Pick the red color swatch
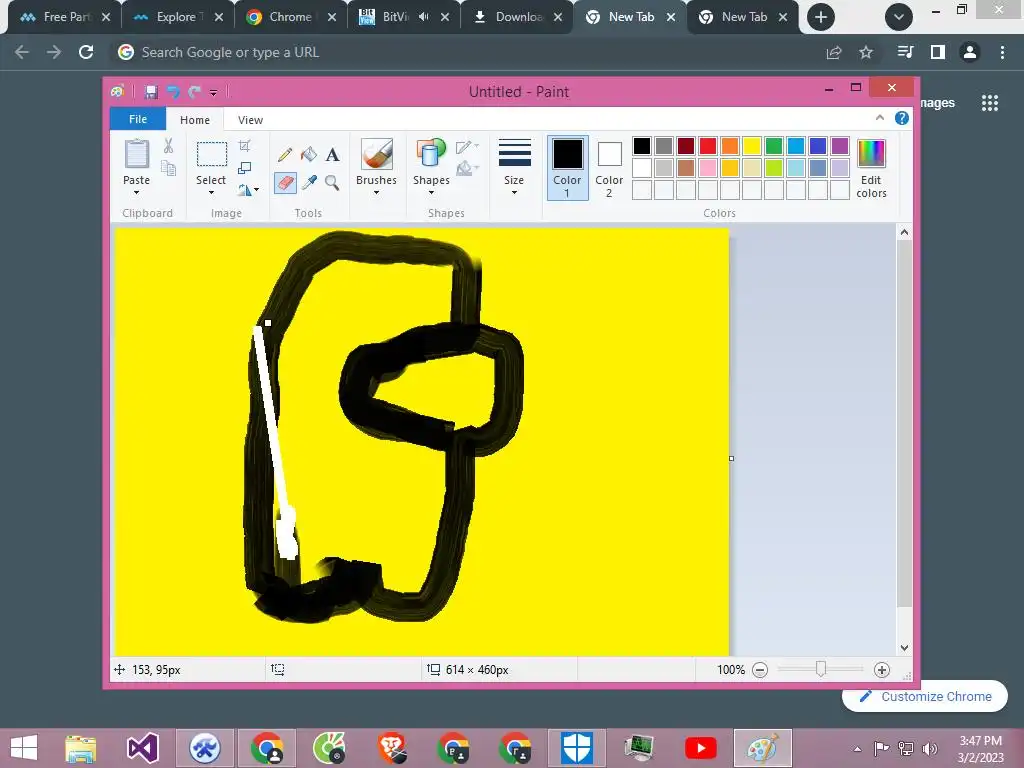The image size is (1024, 768). 708,146
